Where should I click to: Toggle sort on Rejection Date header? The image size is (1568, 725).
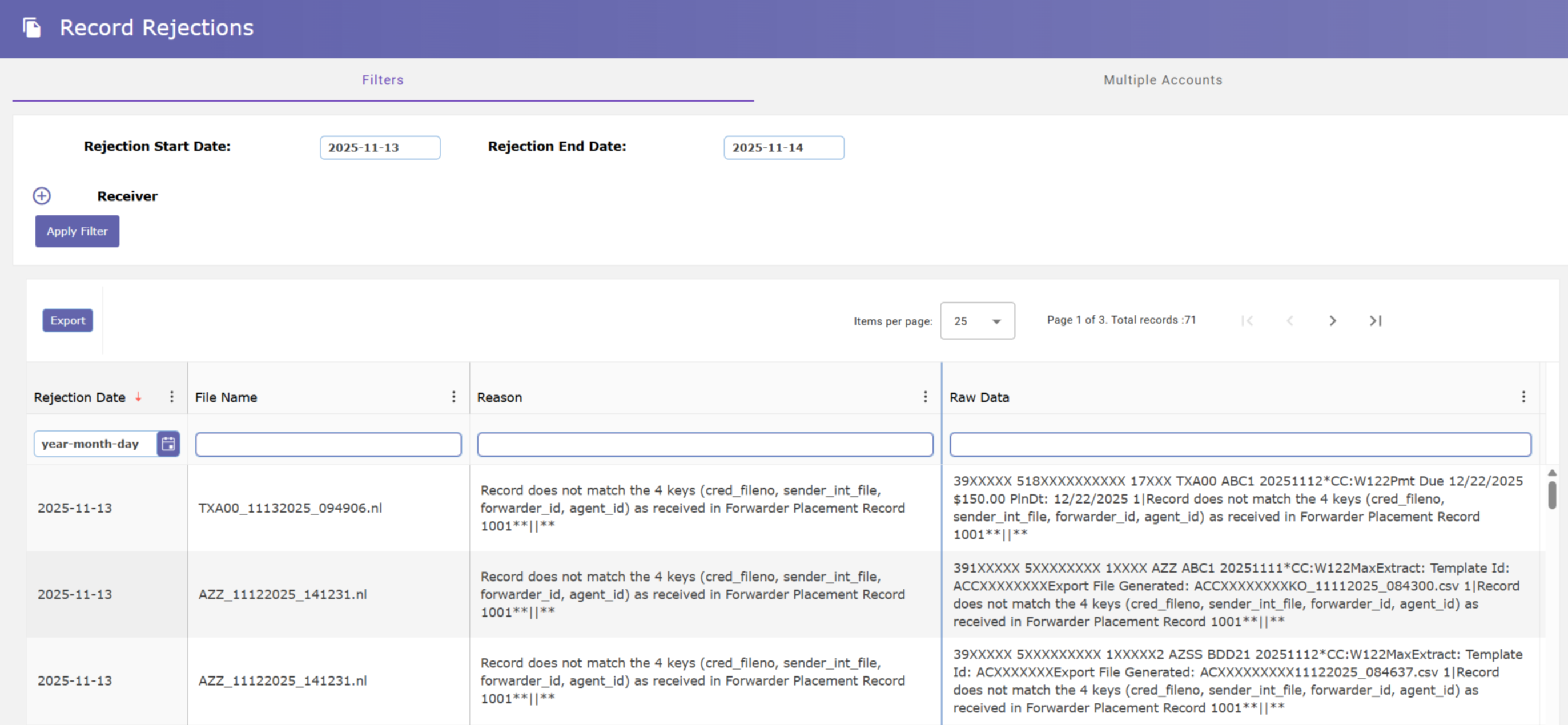point(80,397)
